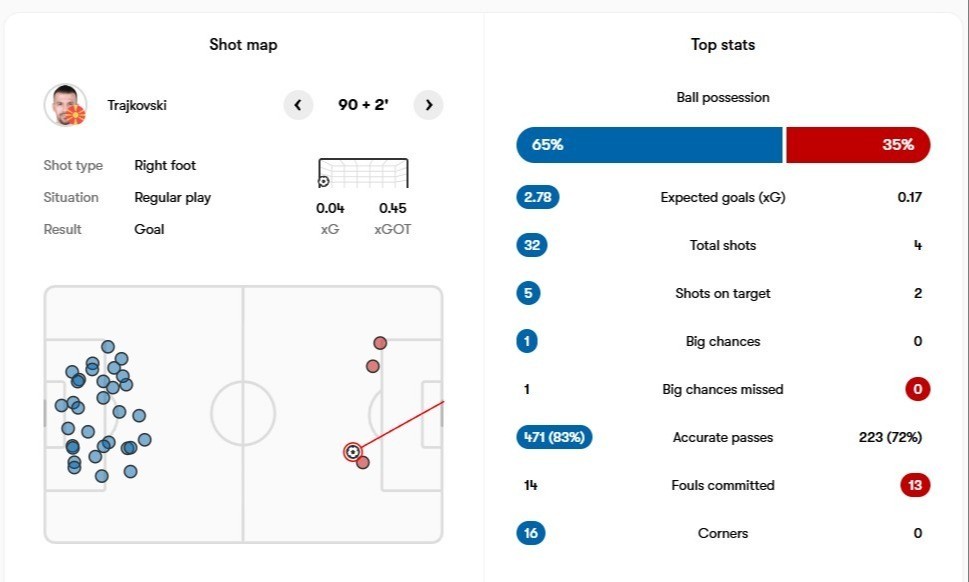The width and height of the screenshot is (969, 582).
Task: Click the blue 2.78 expected goals badge
Action: (x=537, y=197)
